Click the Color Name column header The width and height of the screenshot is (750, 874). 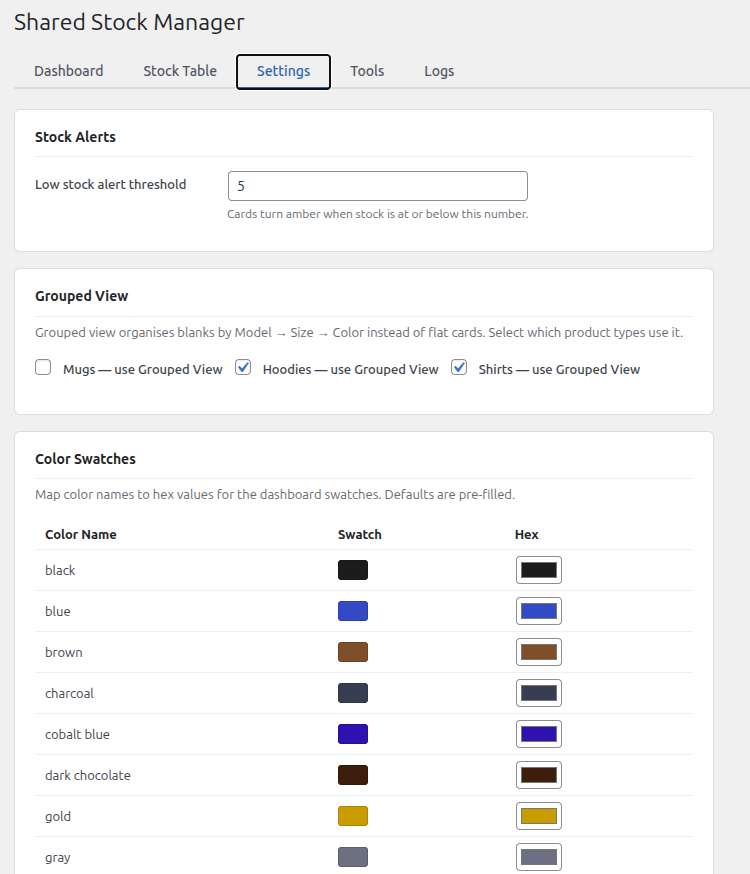80,534
